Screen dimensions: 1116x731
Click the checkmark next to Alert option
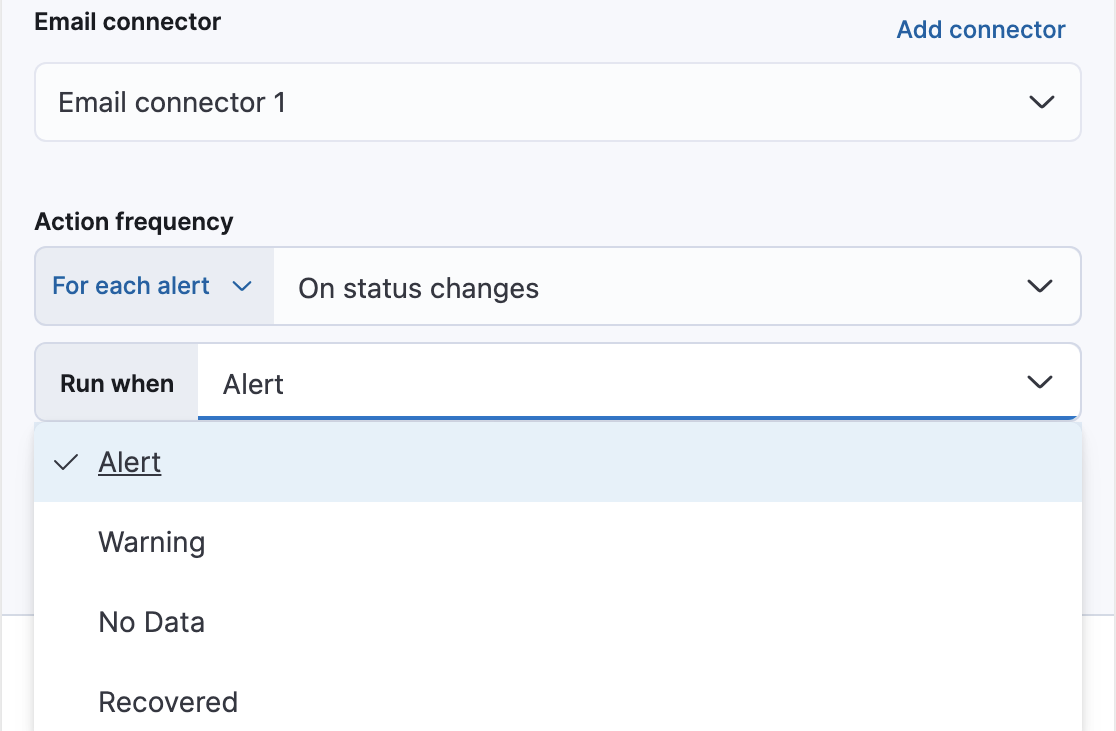click(66, 462)
